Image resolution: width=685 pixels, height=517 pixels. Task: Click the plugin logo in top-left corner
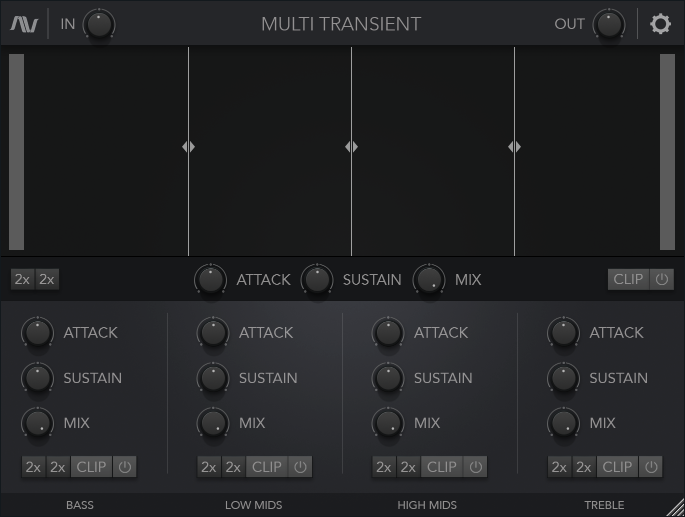pos(24,24)
